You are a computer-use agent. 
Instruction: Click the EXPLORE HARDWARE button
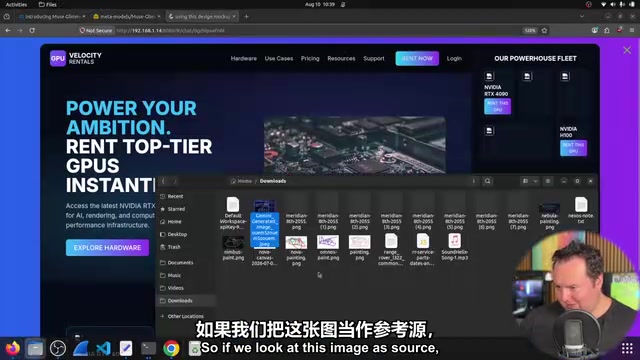(107, 248)
